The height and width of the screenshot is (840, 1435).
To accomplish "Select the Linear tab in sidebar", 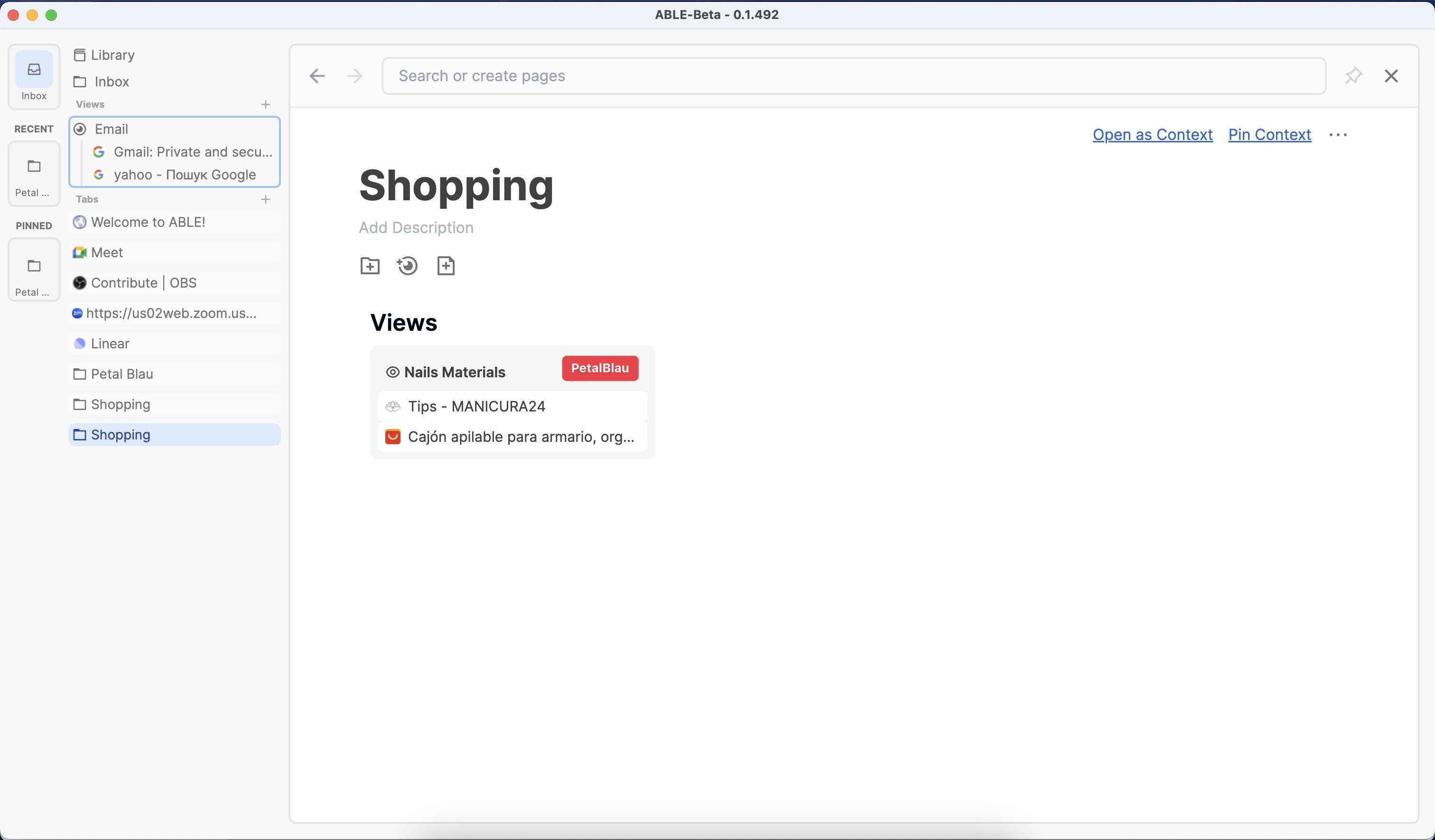I will [x=110, y=344].
